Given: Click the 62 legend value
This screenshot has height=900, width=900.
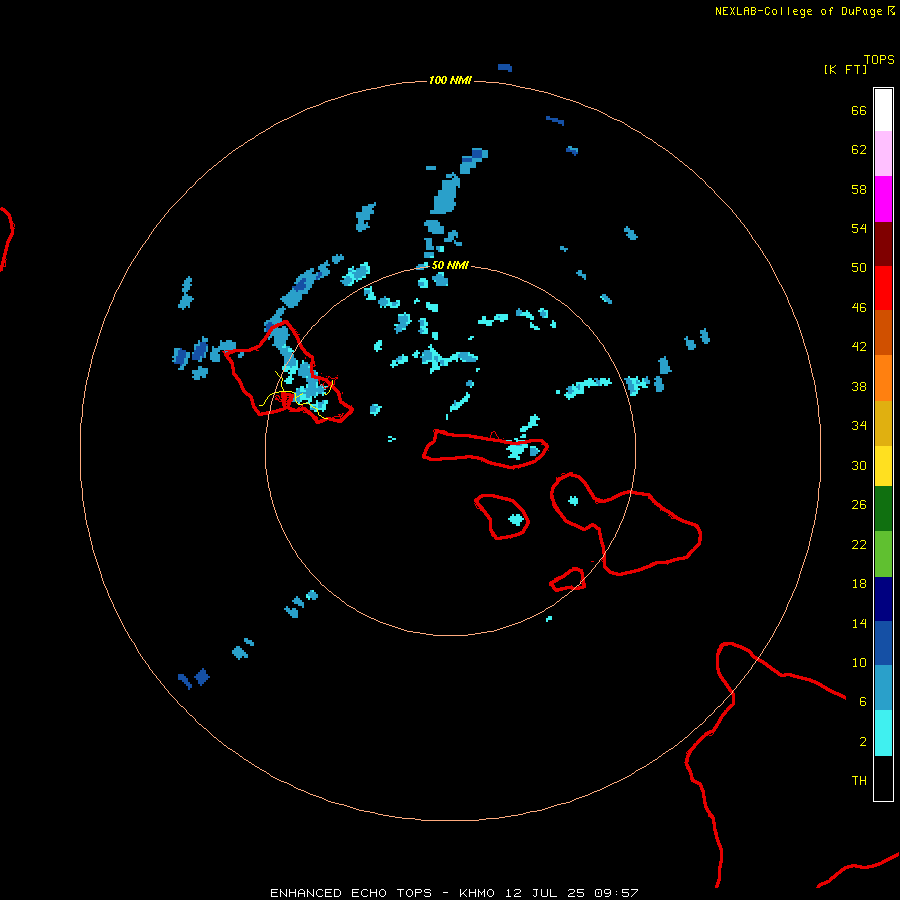Looking at the screenshot, I should click(859, 150).
